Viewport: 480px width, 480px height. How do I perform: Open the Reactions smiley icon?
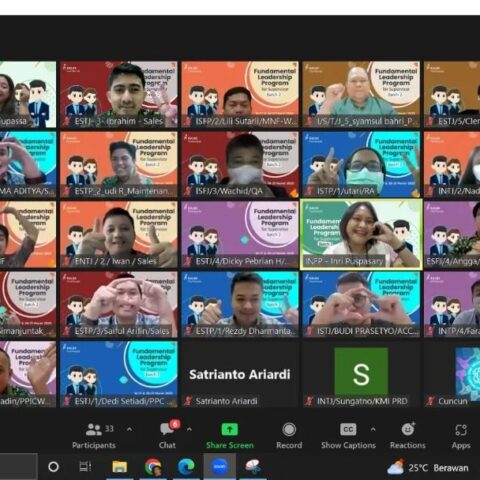[408, 429]
